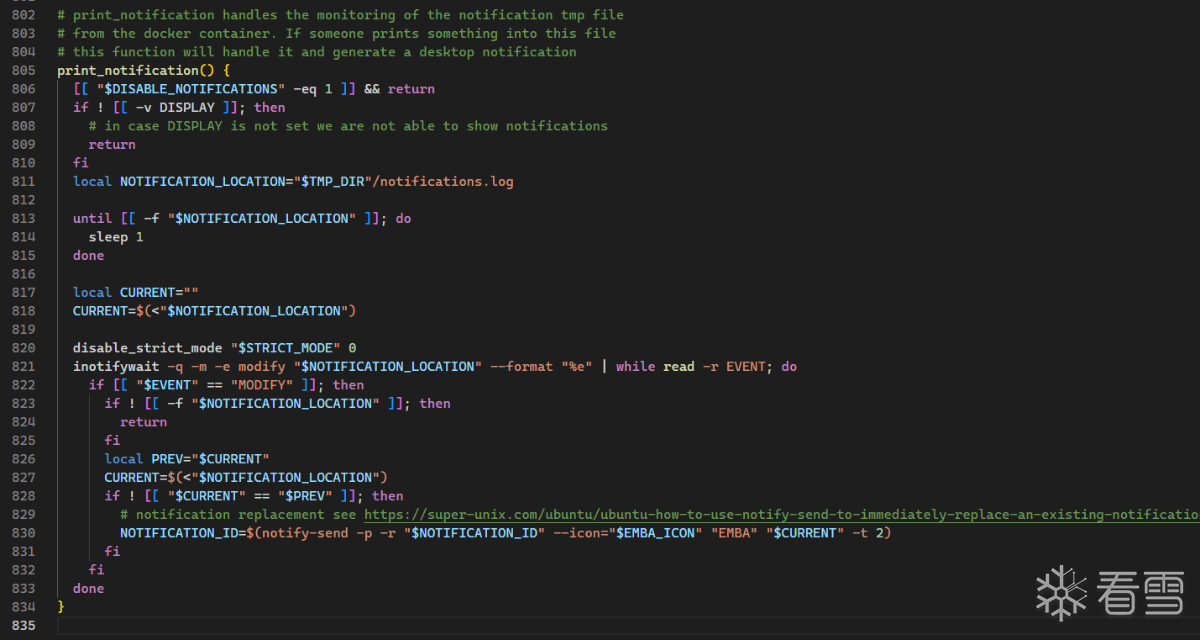Screen dimensions: 1200x640
Task: Click the 看雪 watermark text
Action: click(1139, 593)
